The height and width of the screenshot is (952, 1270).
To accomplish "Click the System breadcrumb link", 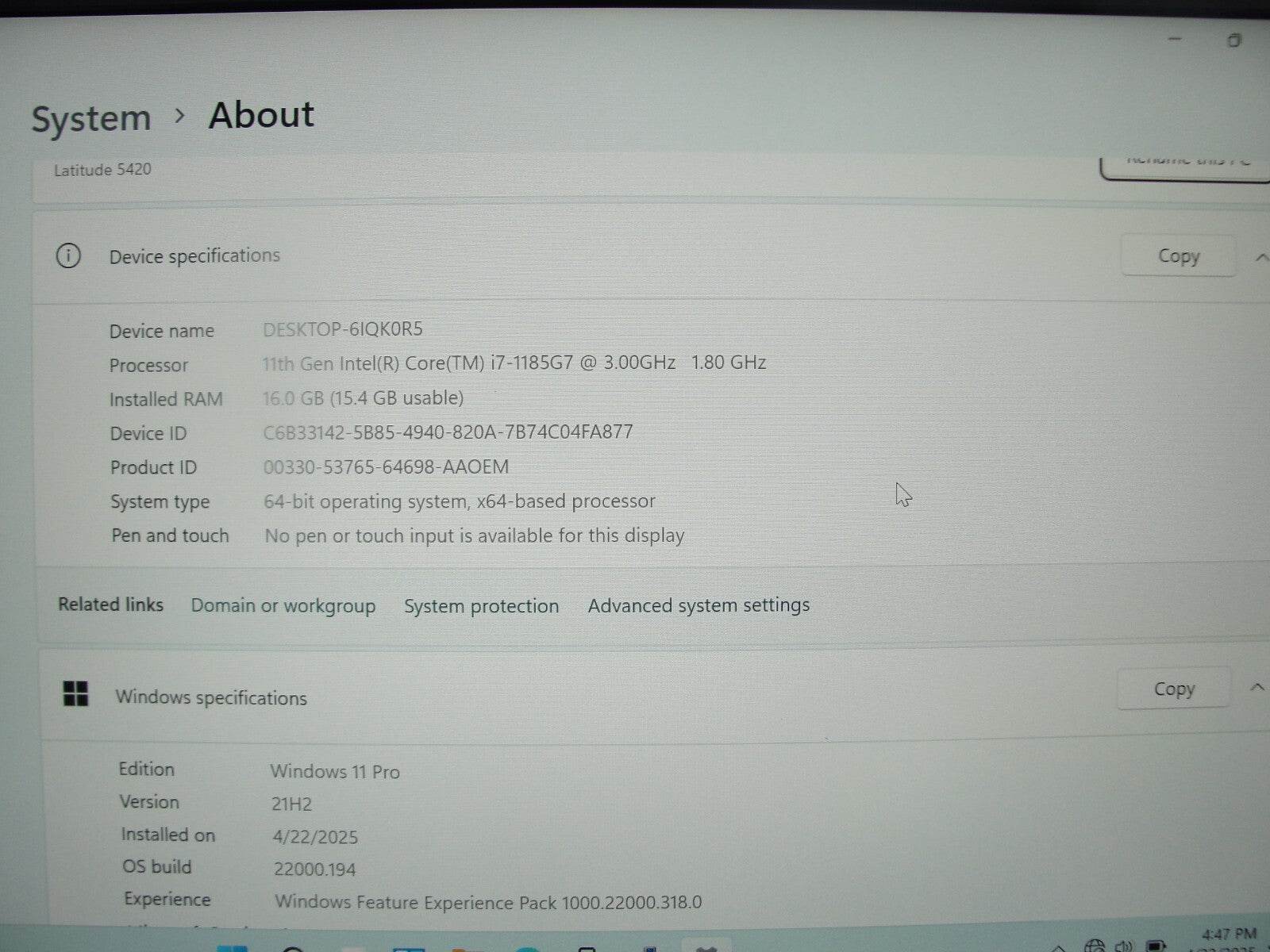I will coord(90,117).
